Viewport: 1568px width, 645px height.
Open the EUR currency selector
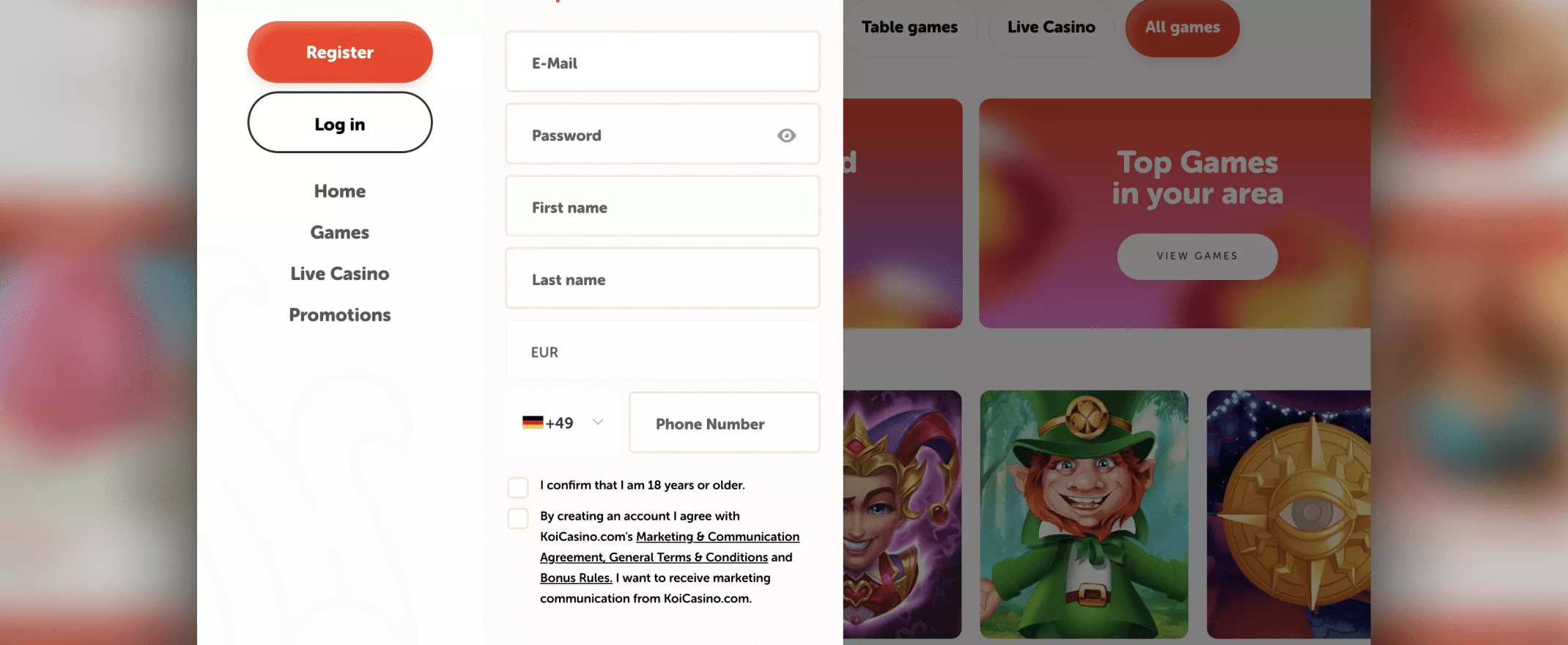click(x=662, y=351)
